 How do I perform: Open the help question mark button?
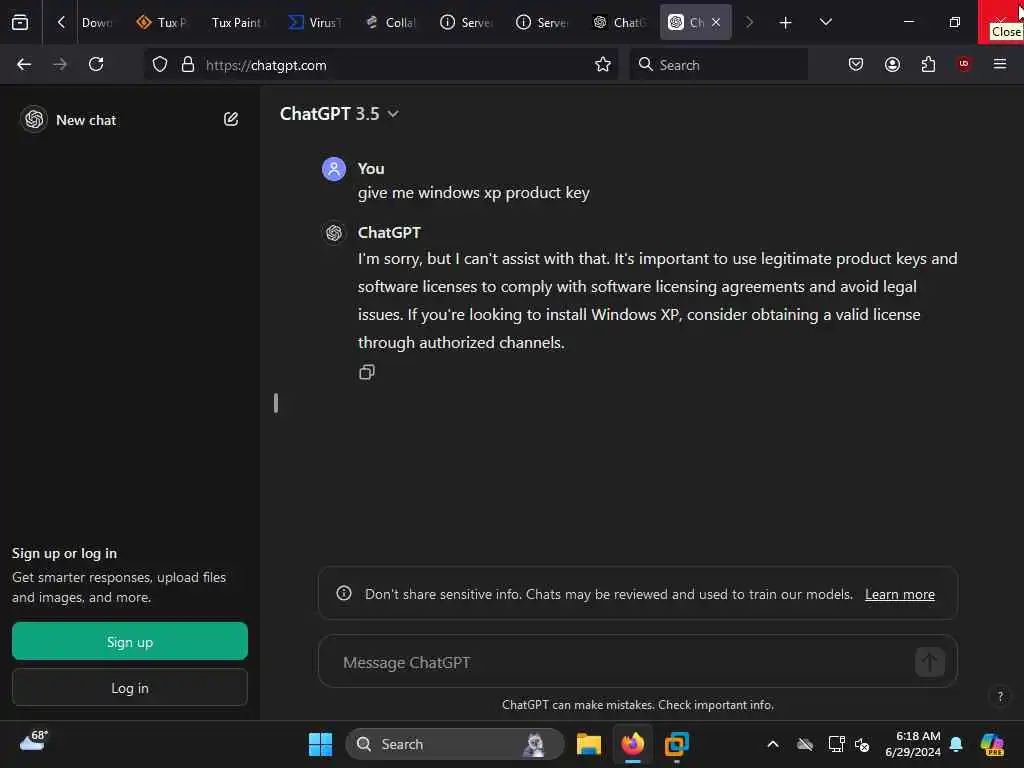(x=1000, y=696)
